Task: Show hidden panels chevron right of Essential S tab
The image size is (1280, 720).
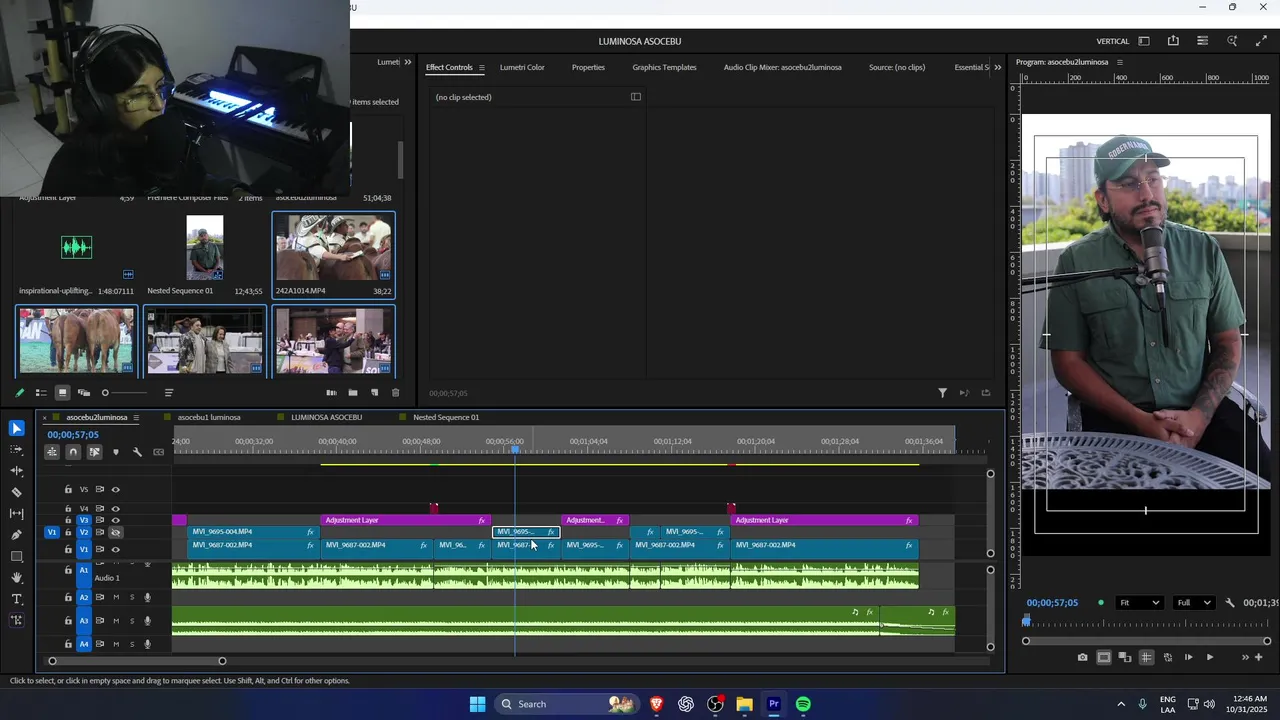Action: [x=997, y=68]
